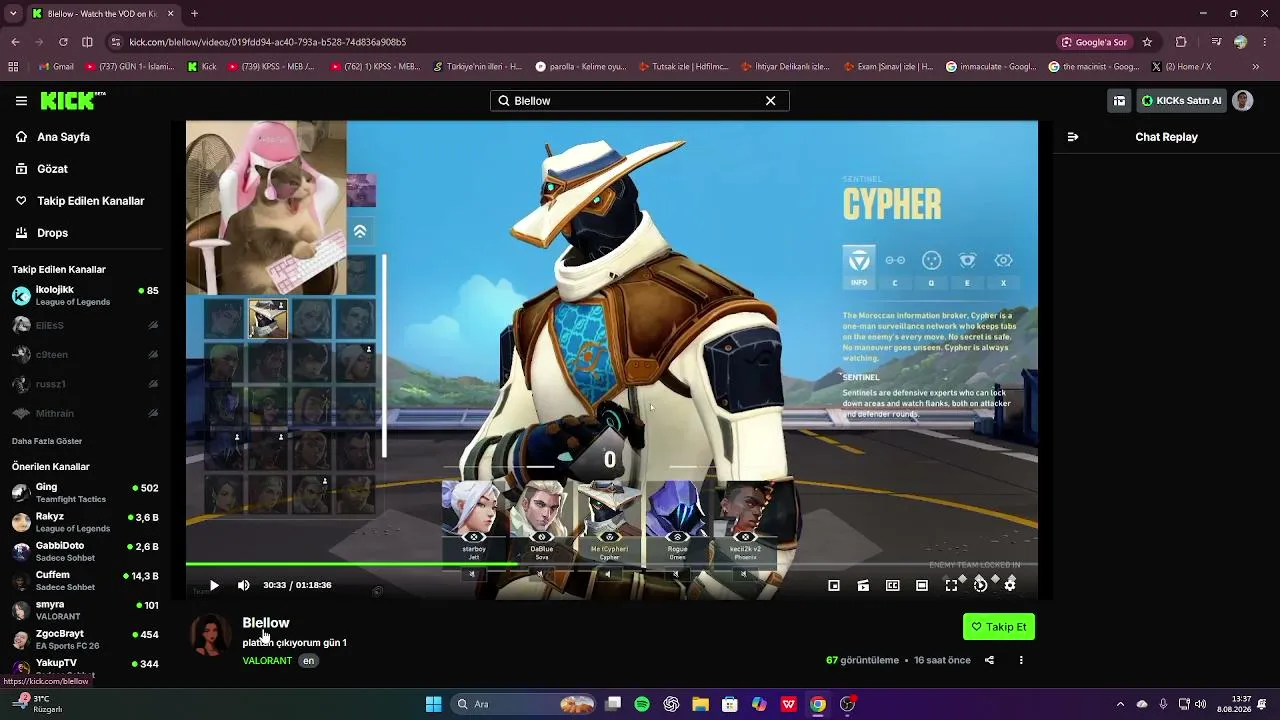This screenshot has width=1280, height=720.
Task: Collapse the Chat Replay panel
Action: (1073, 137)
